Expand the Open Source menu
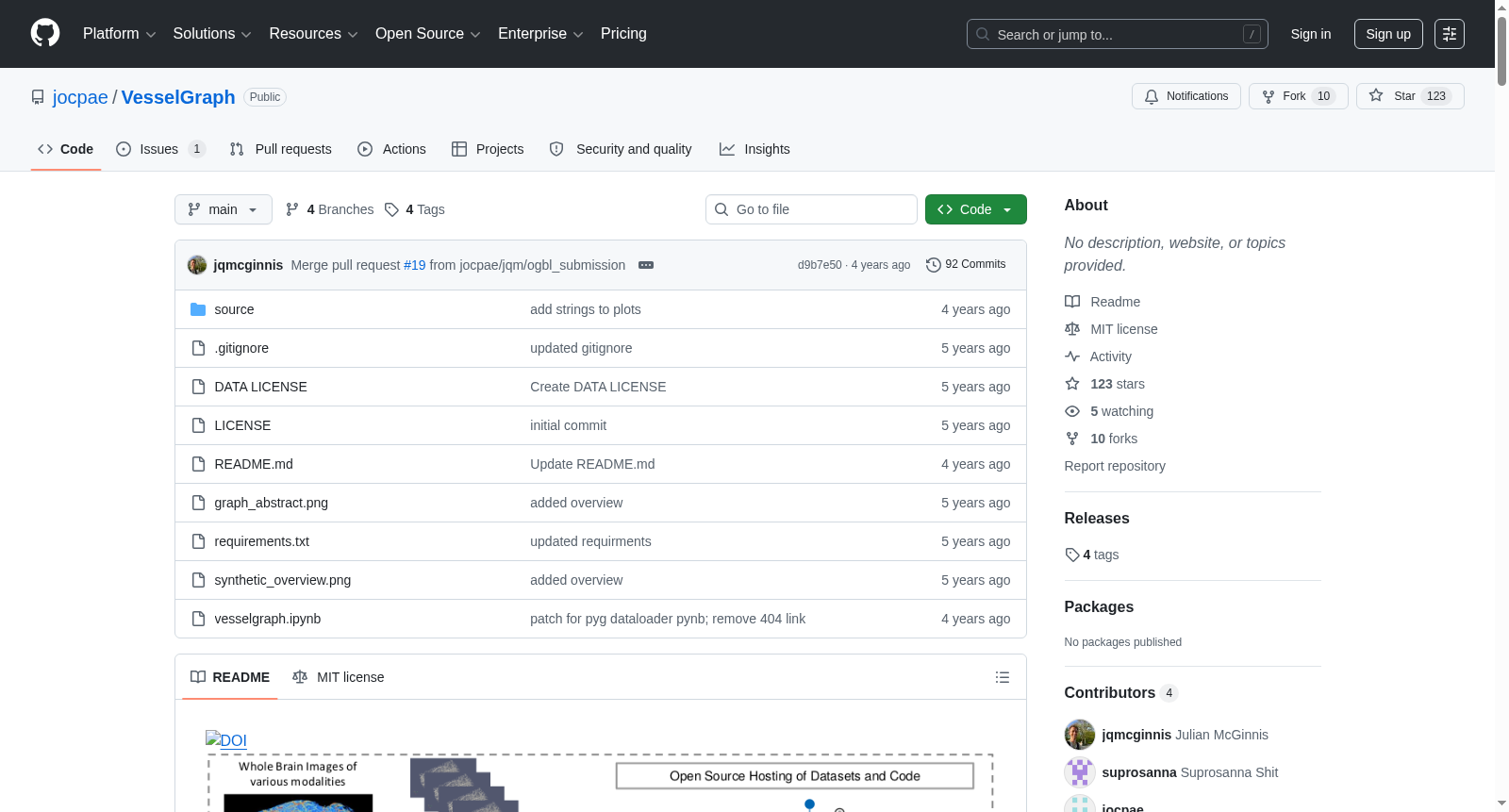The height and width of the screenshot is (812, 1509). pos(428,34)
